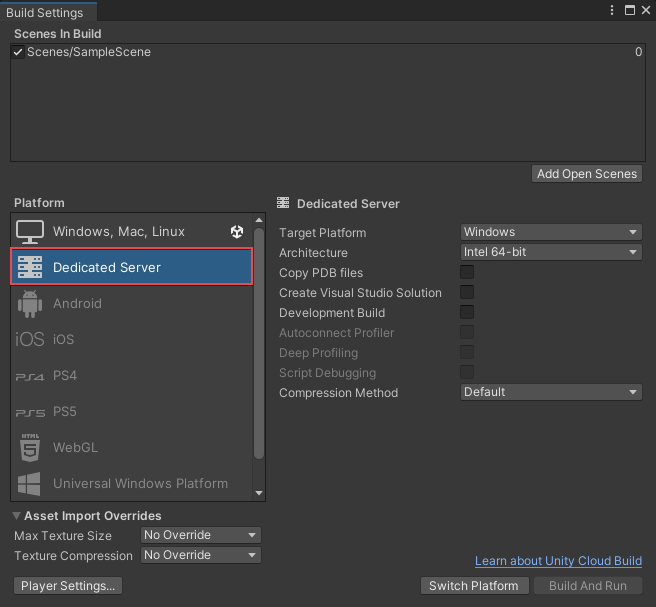Click the PS4 platform icon
The image size is (656, 607).
[x=30, y=376]
